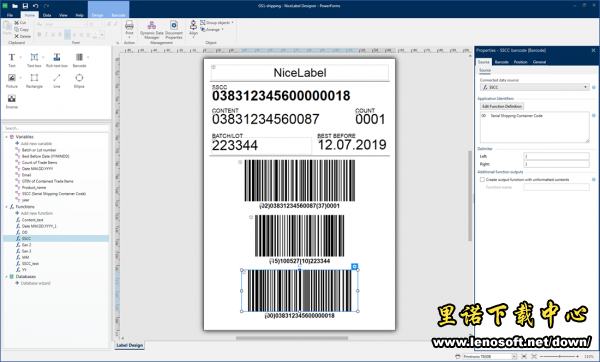Open Dynamic Data Manager

pyautogui.click(x=152, y=30)
